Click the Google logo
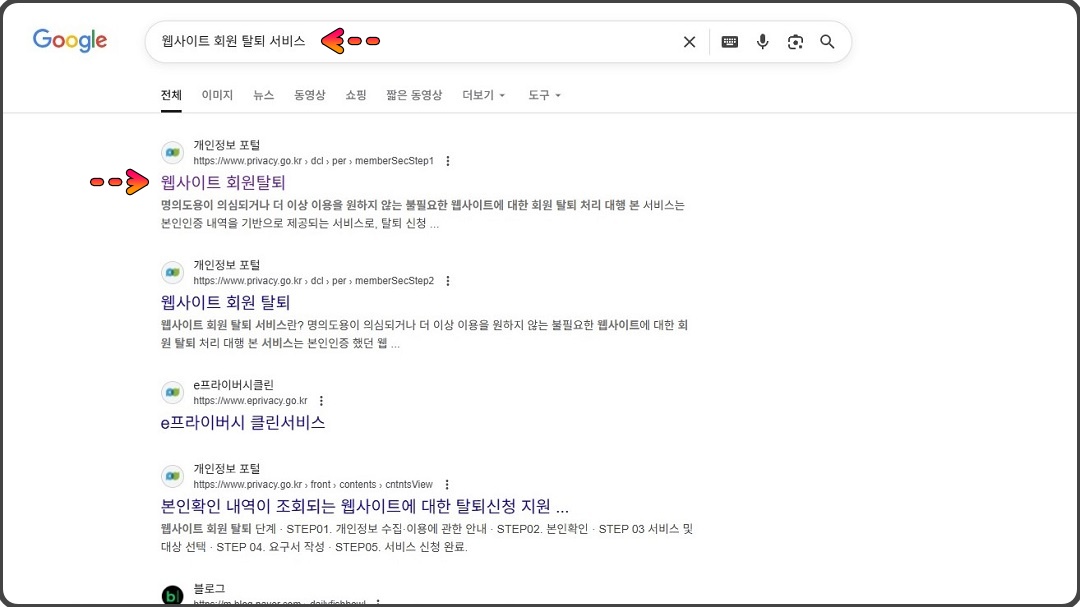1080x607 pixels. coord(70,41)
